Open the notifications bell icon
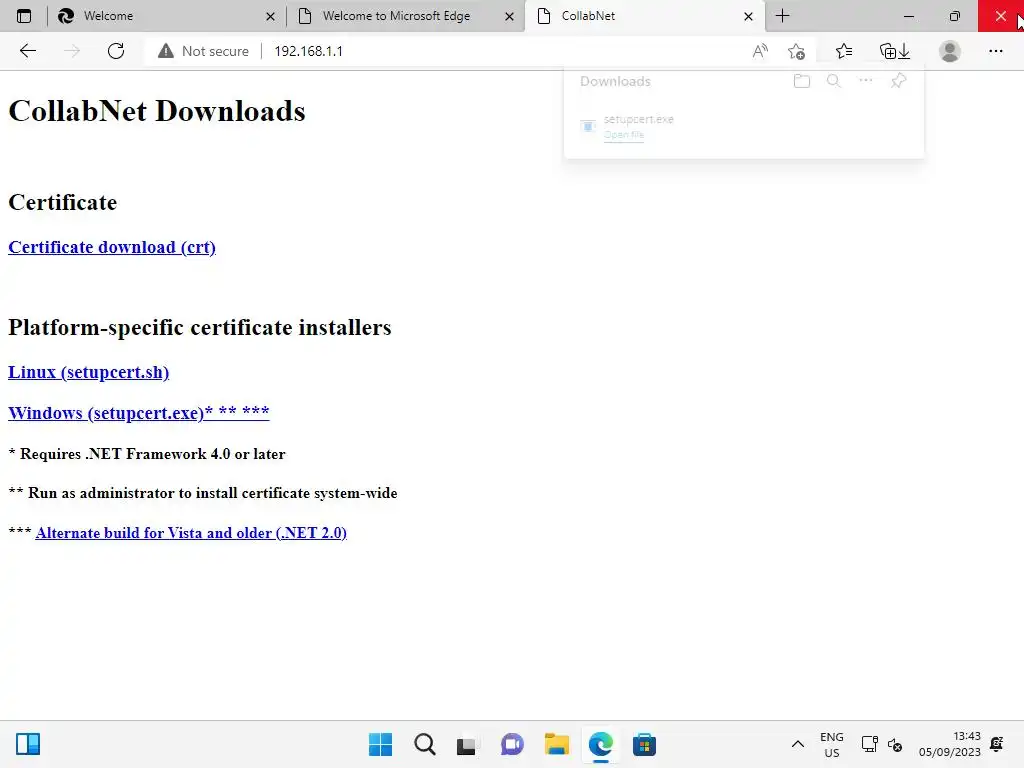The height and width of the screenshot is (768, 1024). pos(997,744)
